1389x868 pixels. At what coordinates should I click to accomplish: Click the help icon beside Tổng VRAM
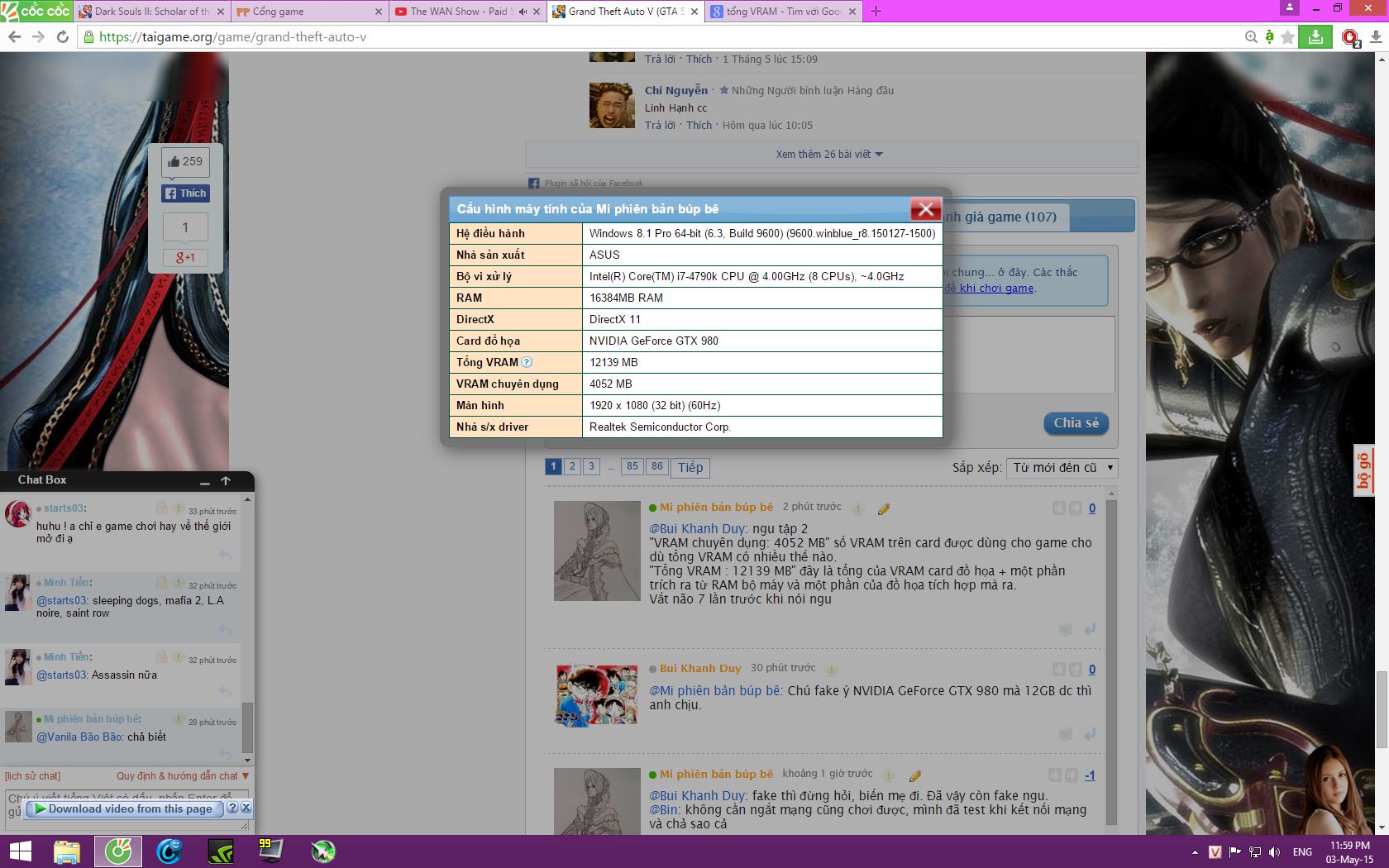coord(527,362)
